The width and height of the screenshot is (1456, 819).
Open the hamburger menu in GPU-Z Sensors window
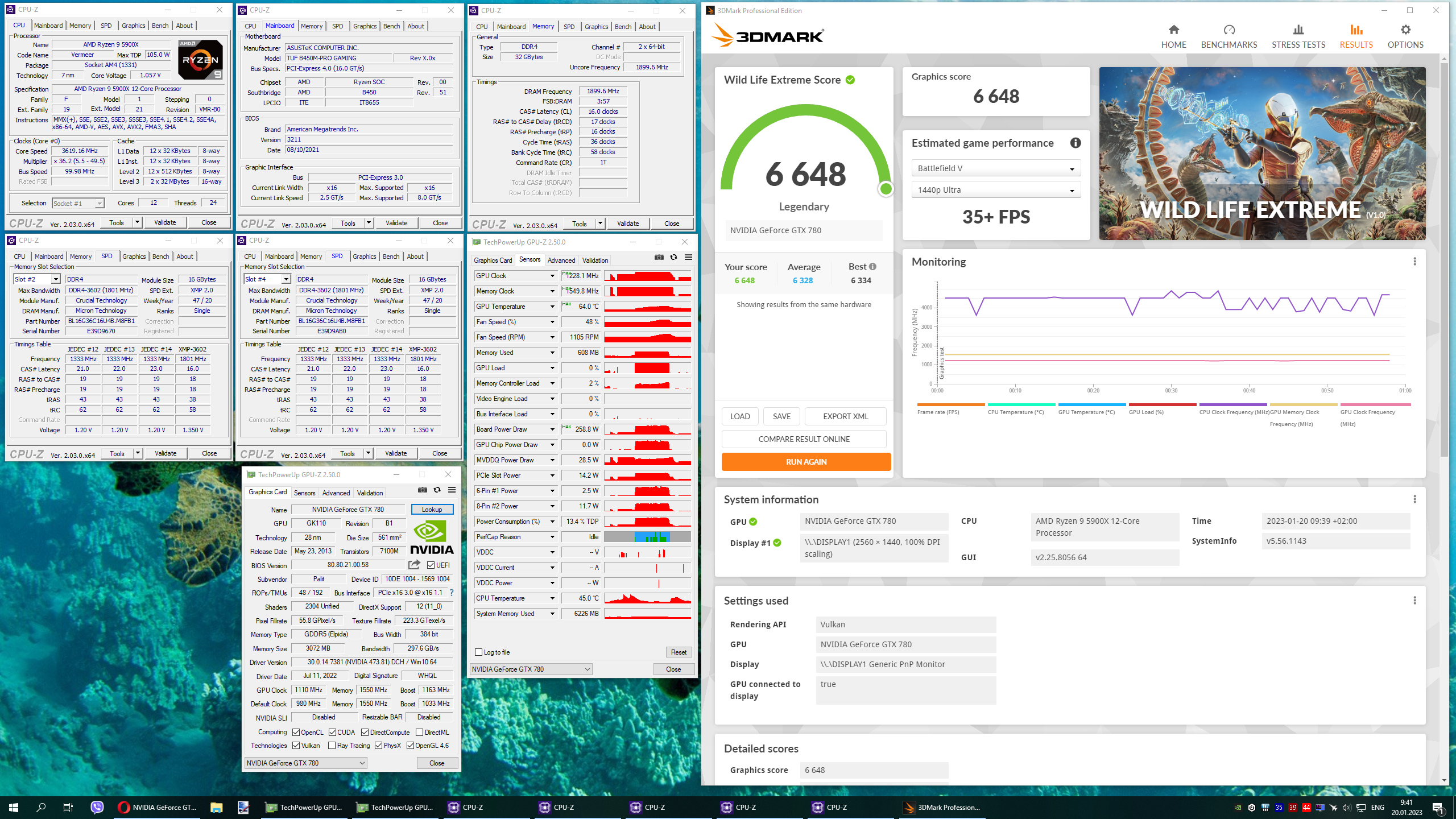688,257
